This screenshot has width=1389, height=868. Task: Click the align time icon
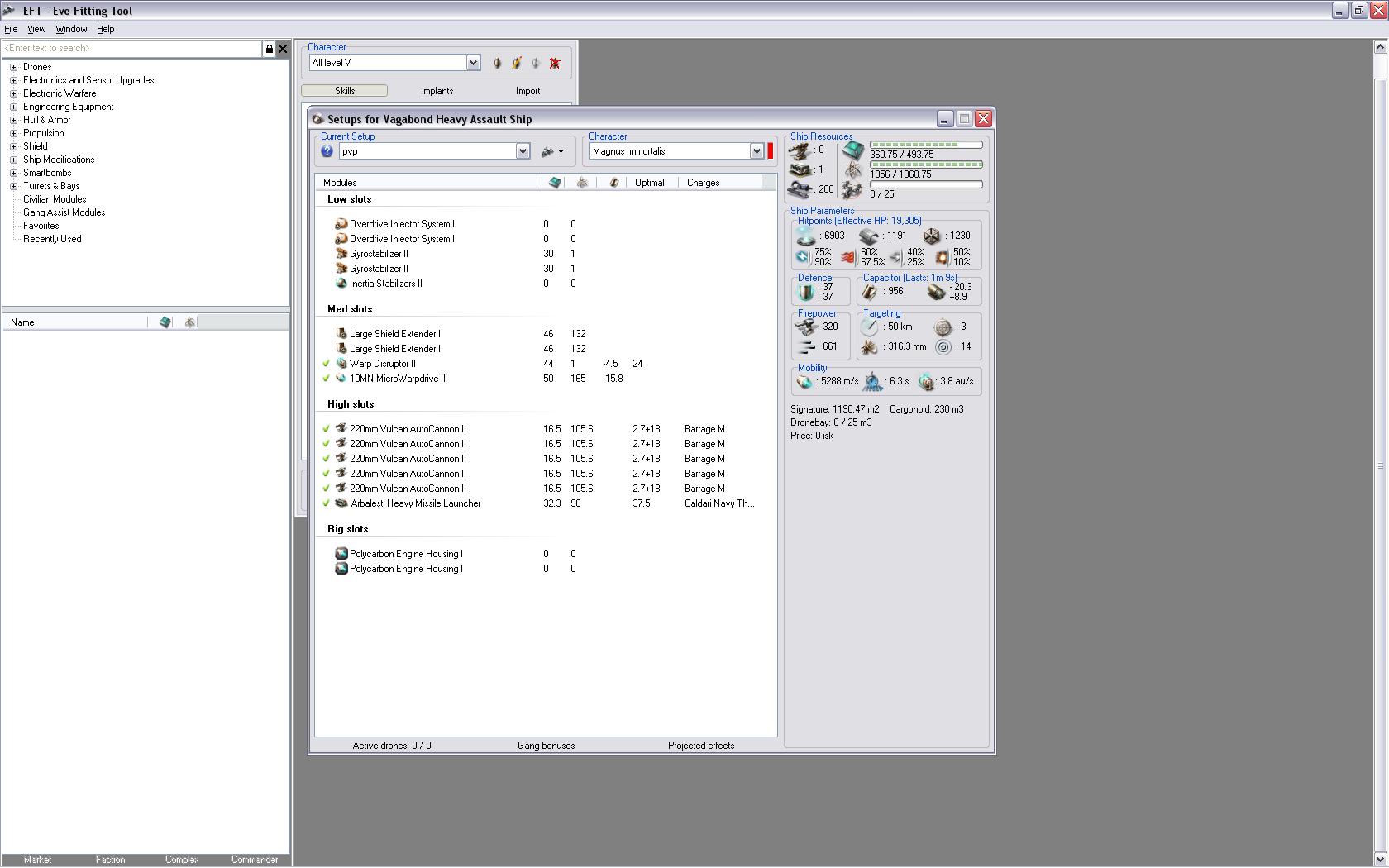[873, 382]
